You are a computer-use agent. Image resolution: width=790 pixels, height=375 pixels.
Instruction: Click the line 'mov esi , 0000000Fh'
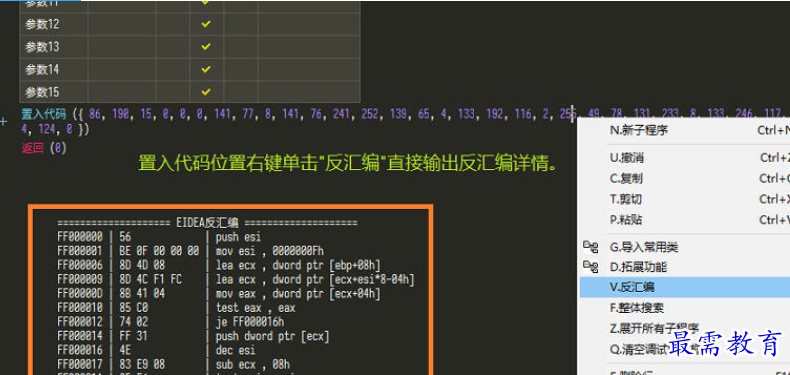[270, 251]
